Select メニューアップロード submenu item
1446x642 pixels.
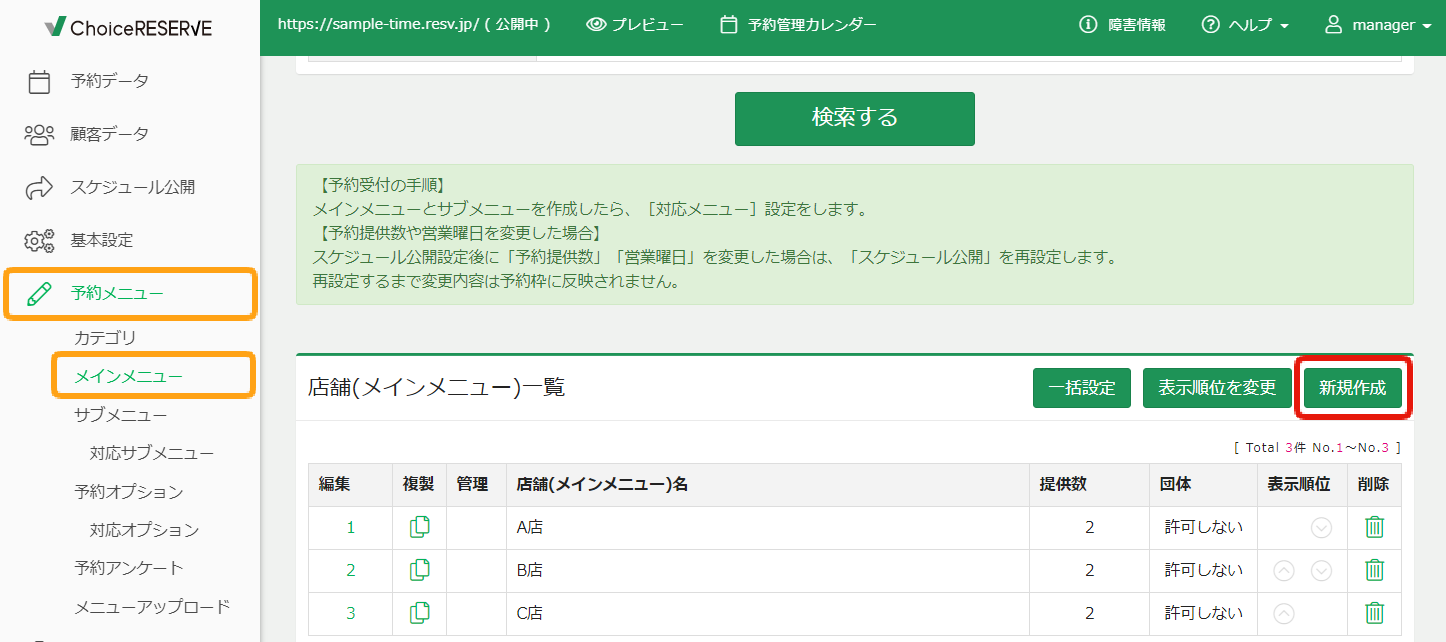[152, 607]
